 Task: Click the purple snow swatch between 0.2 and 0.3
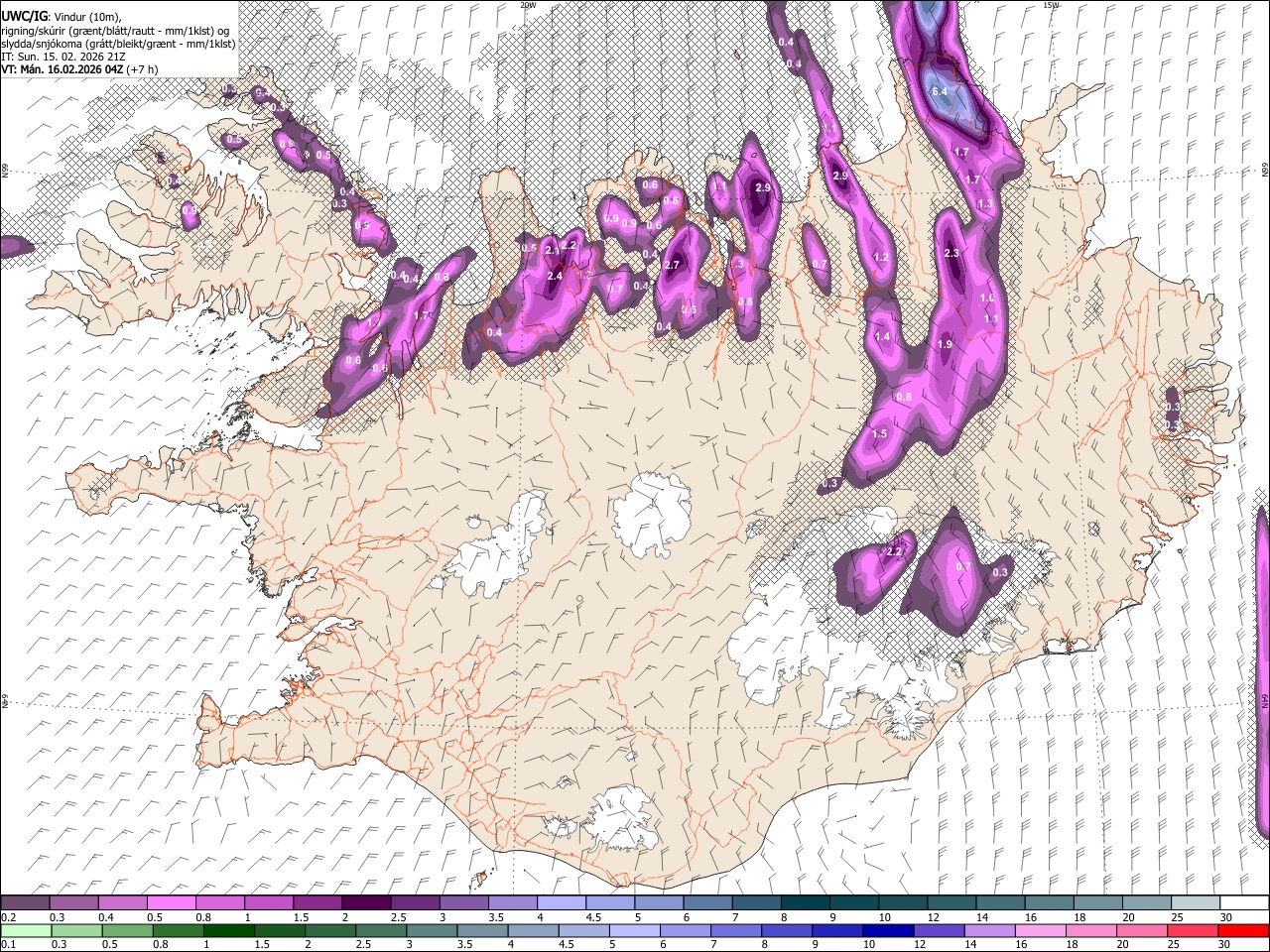tap(26, 903)
